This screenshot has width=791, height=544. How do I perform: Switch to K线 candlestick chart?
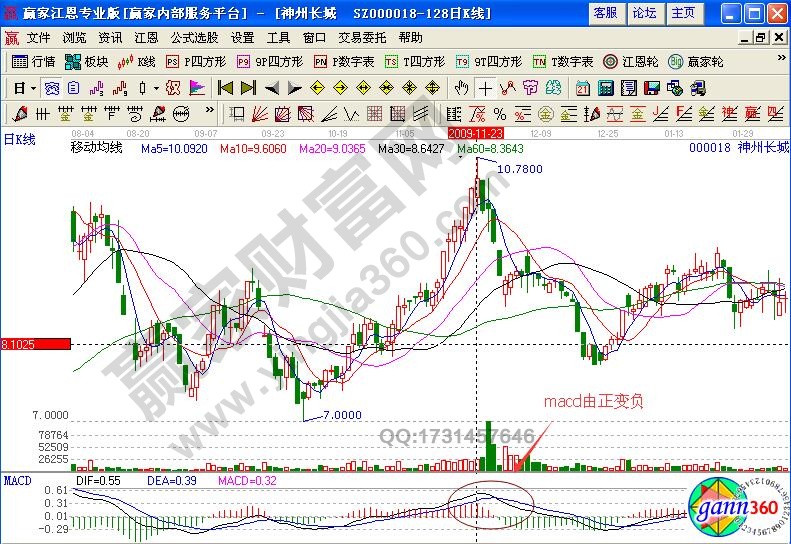click(x=138, y=61)
